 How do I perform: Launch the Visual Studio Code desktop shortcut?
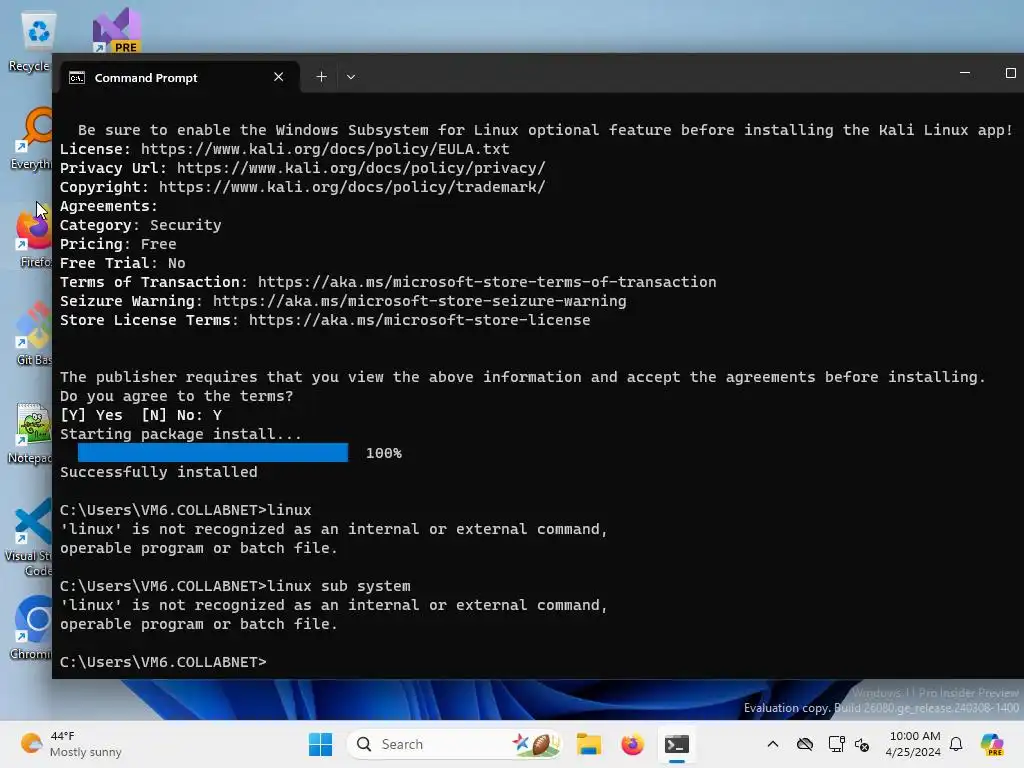[31, 537]
